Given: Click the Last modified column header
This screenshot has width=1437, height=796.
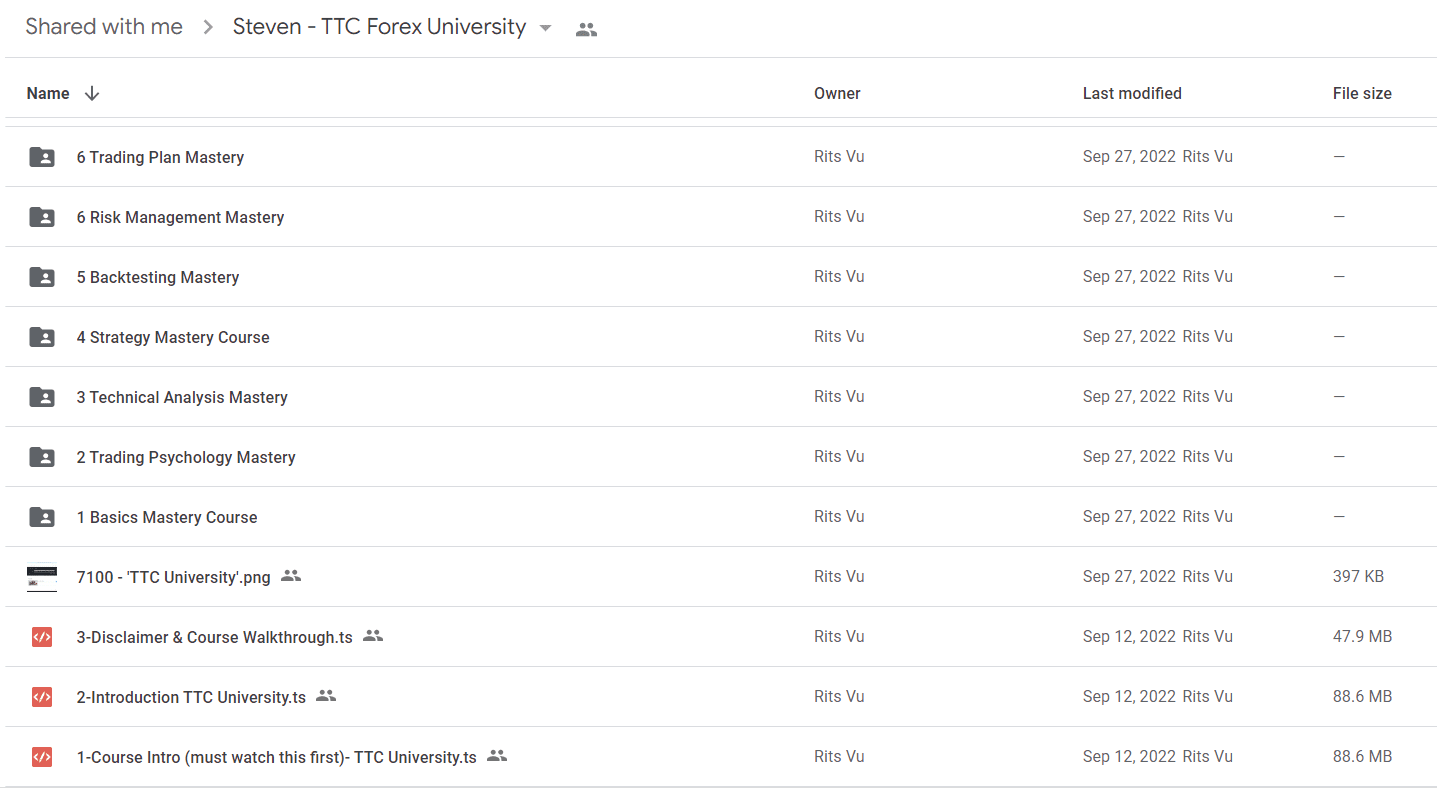Looking at the screenshot, I should (x=1132, y=93).
